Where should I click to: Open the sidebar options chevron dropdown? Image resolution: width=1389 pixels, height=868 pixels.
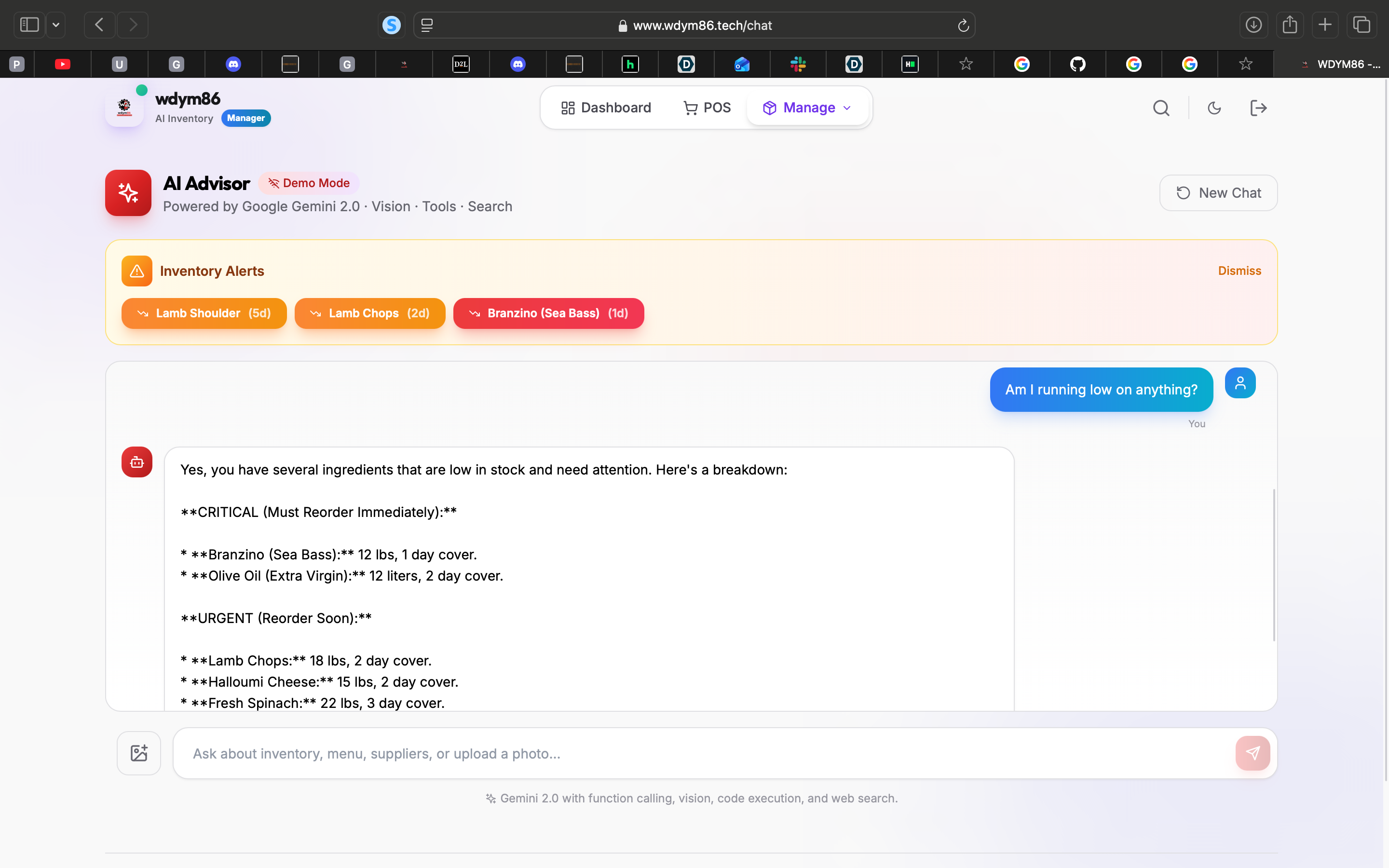[x=55, y=25]
